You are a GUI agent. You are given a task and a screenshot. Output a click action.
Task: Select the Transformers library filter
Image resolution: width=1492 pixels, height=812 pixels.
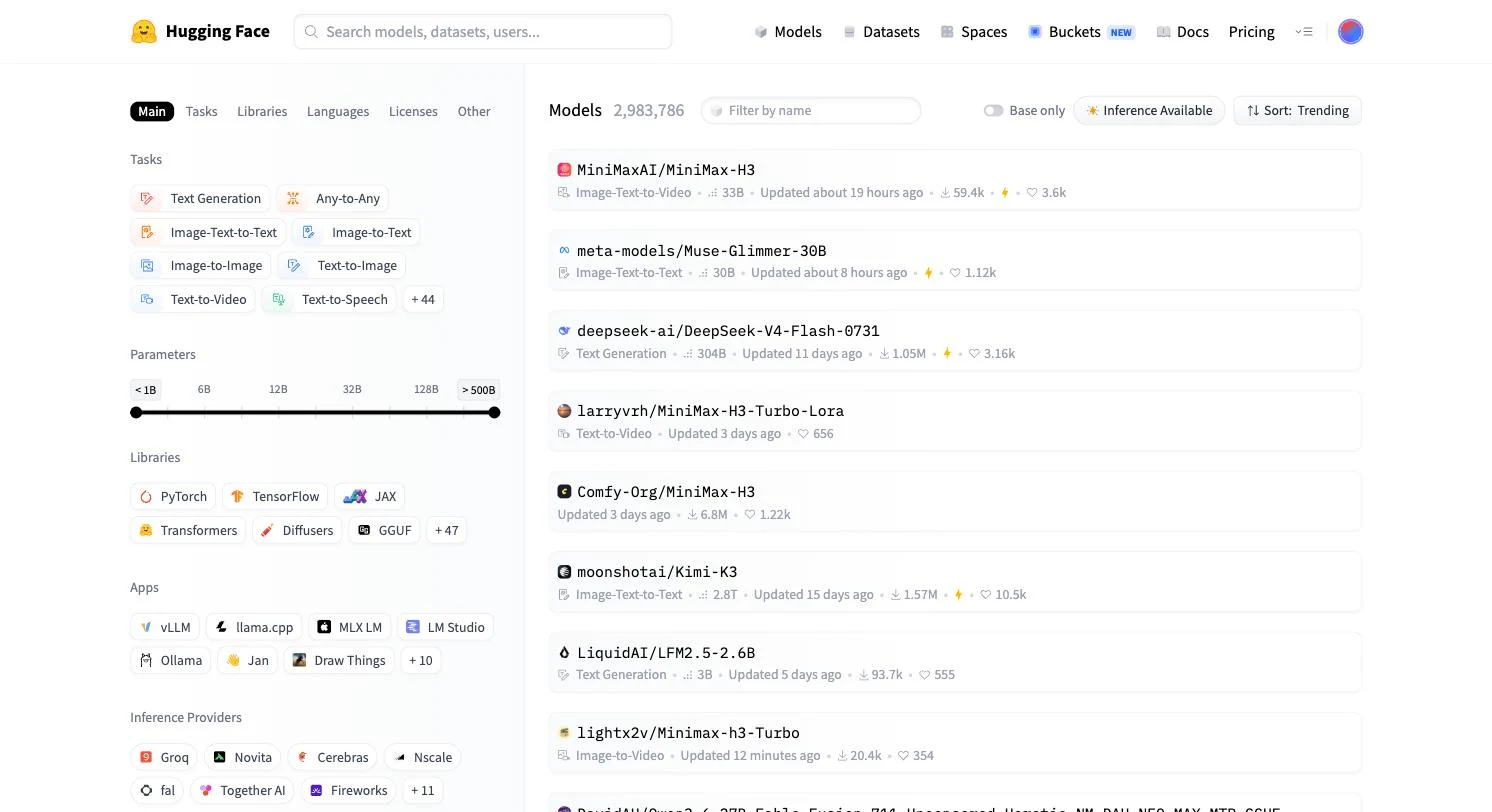click(x=188, y=530)
